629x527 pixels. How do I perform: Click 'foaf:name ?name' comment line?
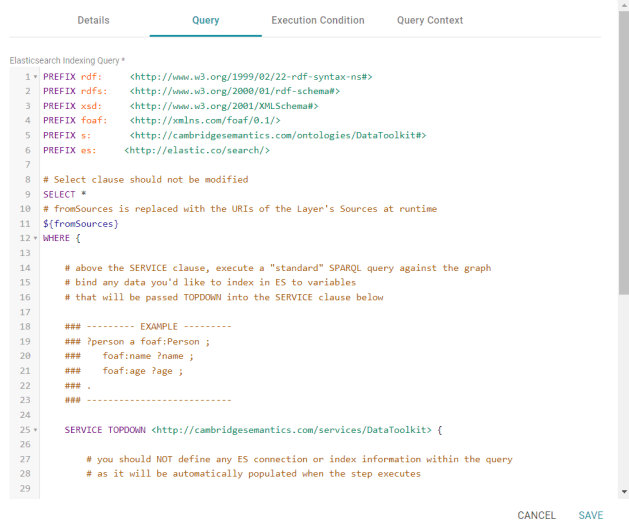[x=129, y=356]
